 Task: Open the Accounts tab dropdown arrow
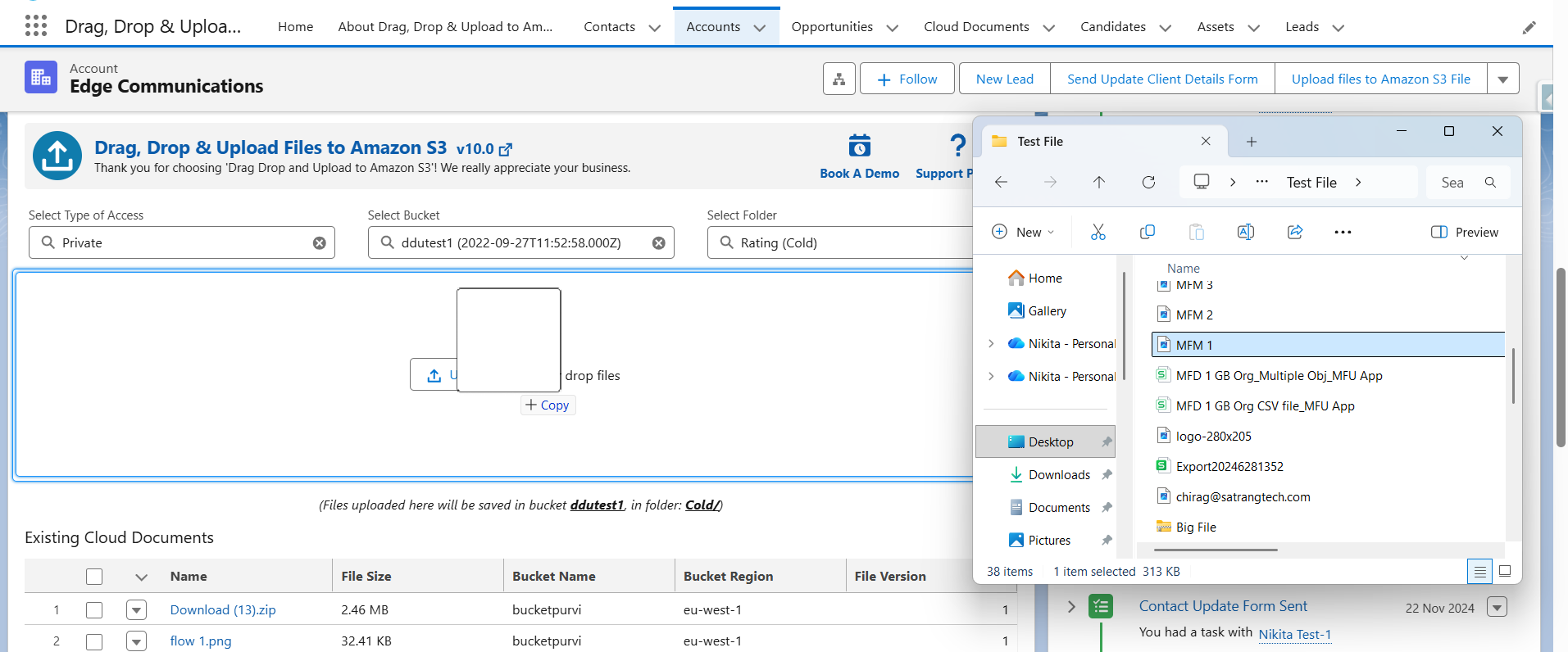(x=760, y=28)
